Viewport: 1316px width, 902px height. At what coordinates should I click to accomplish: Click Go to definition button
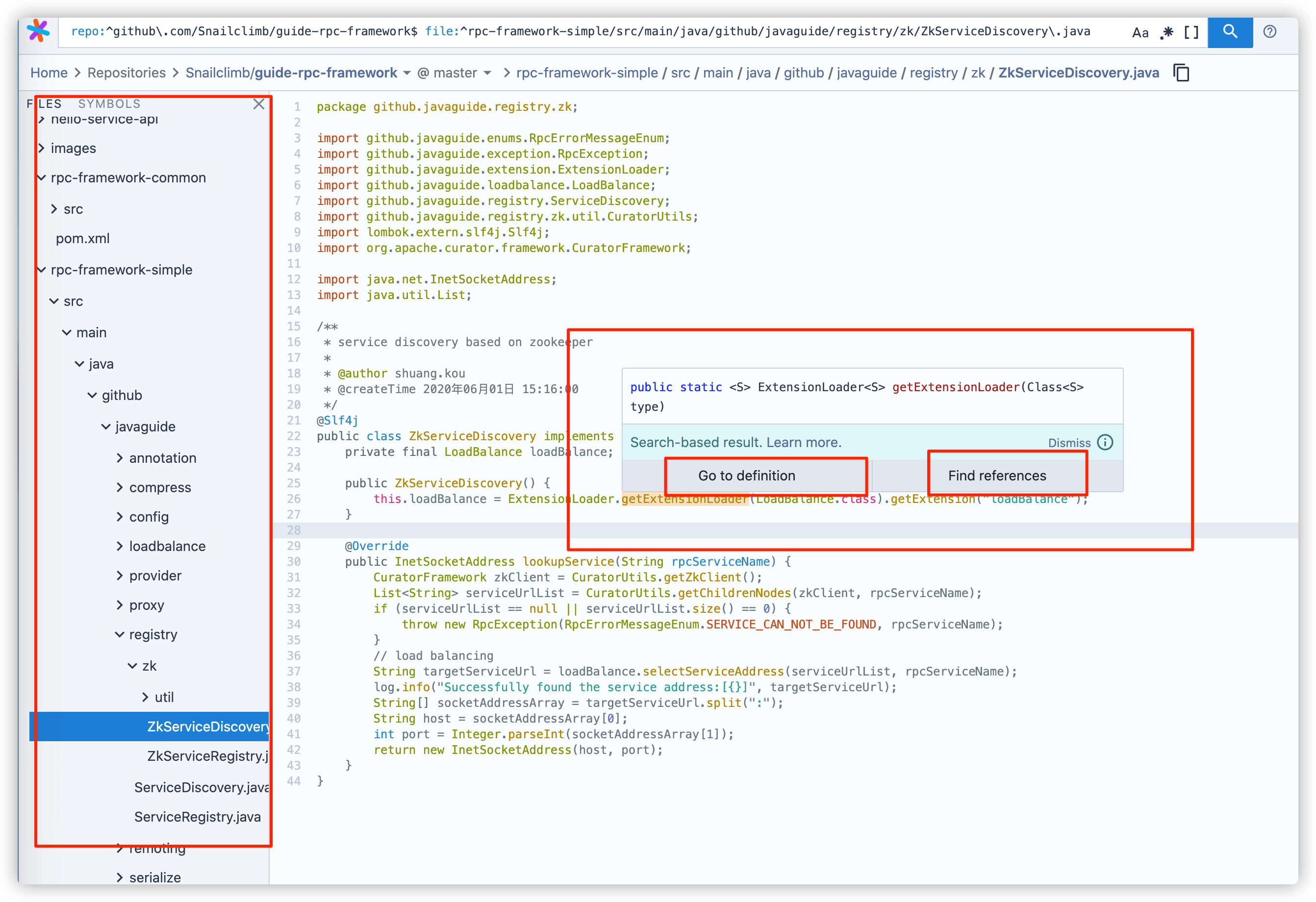point(746,476)
